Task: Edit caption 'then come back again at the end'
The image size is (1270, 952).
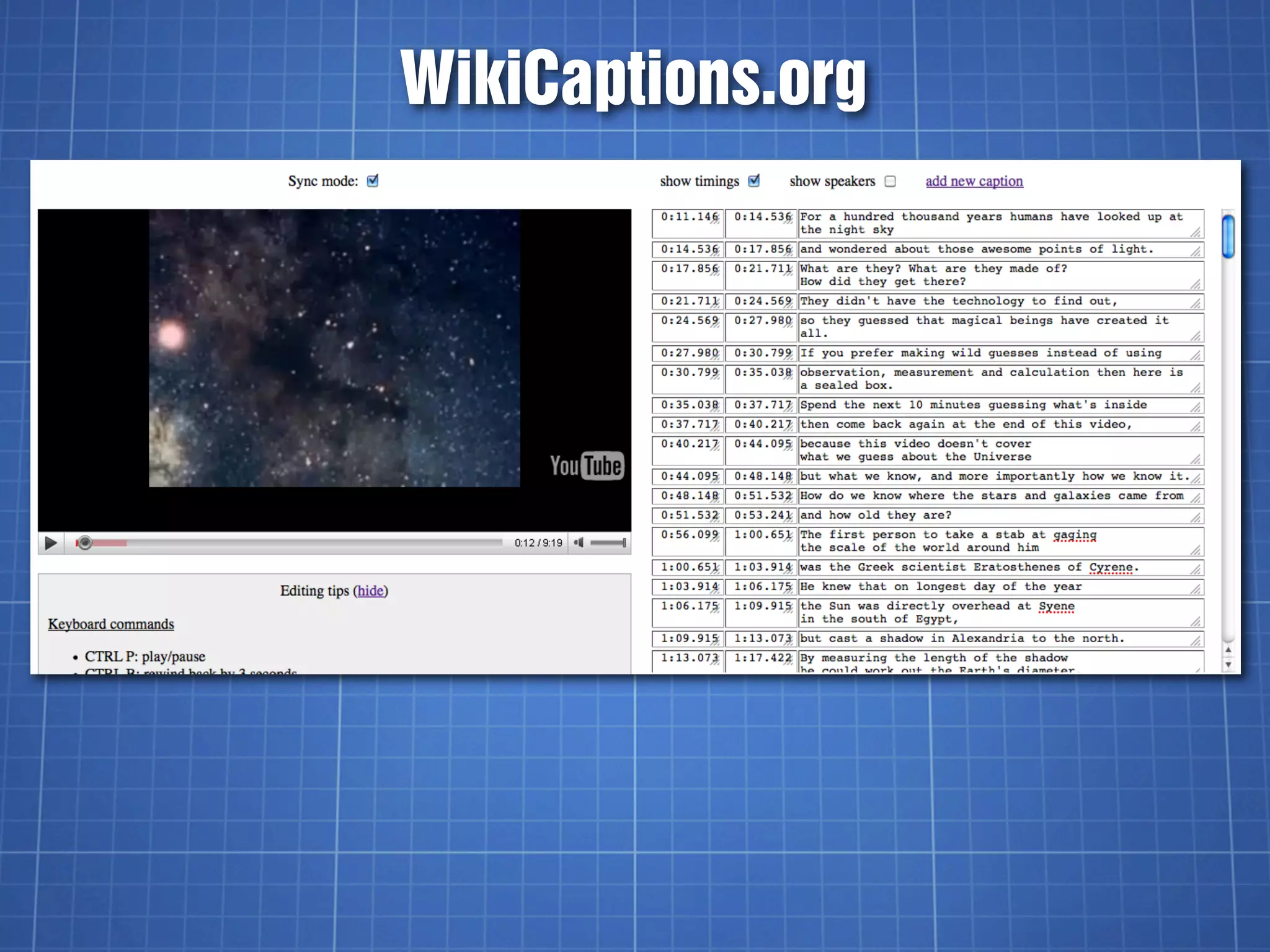Action: tap(1001, 425)
